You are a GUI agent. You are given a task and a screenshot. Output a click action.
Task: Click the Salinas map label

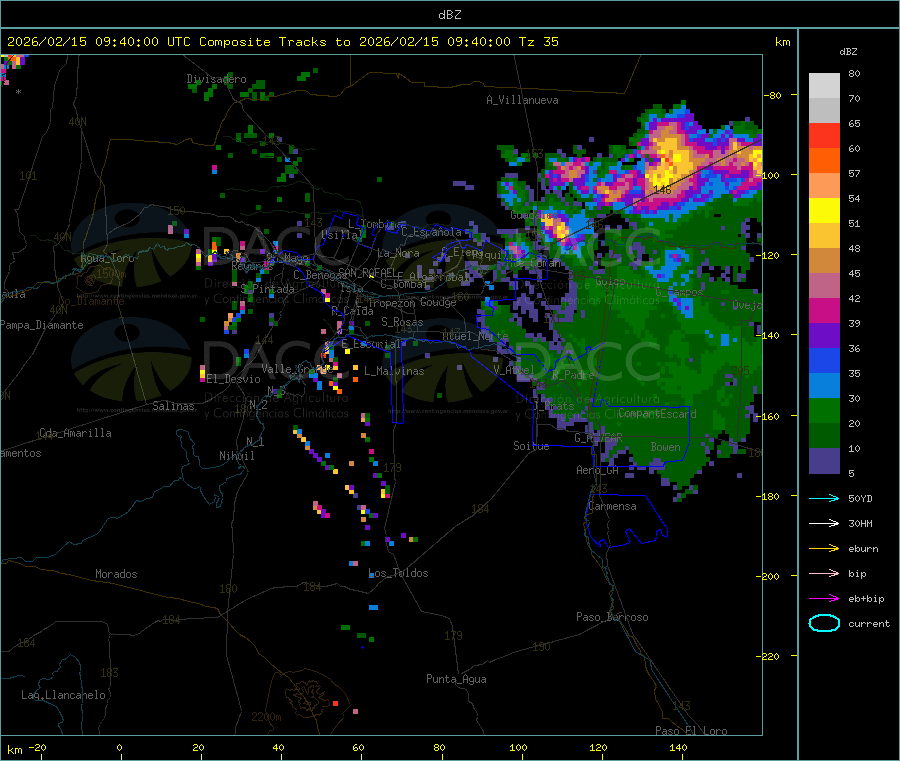[173, 406]
